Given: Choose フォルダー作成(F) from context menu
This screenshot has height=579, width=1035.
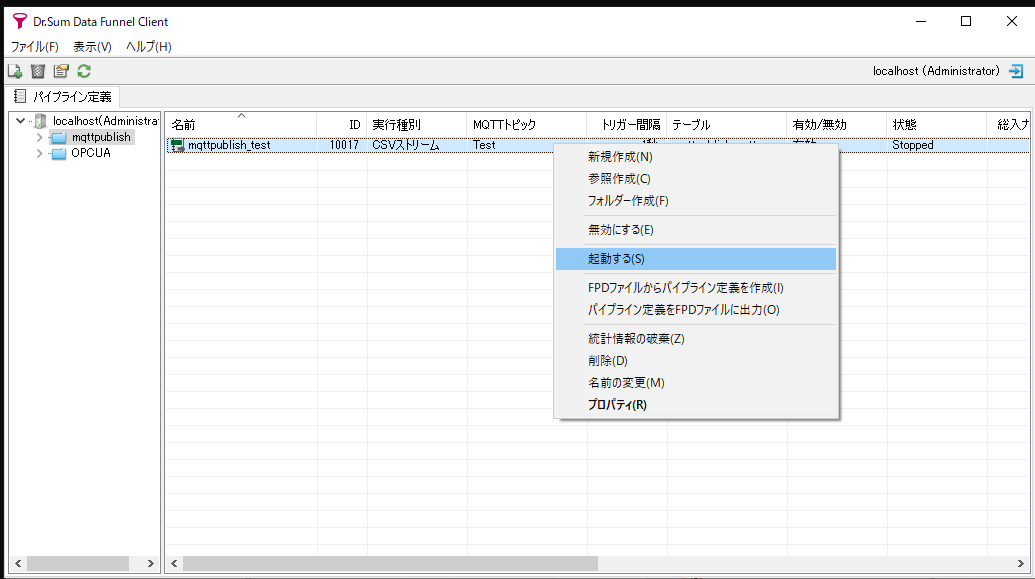Looking at the screenshot, I should (696, 201).
